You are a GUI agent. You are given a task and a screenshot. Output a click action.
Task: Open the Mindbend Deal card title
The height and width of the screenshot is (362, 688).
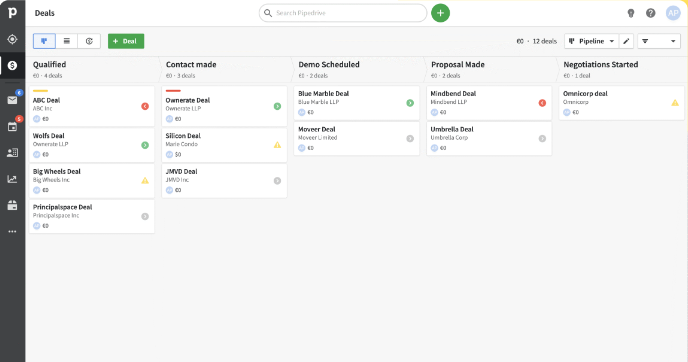pos(453,93)
